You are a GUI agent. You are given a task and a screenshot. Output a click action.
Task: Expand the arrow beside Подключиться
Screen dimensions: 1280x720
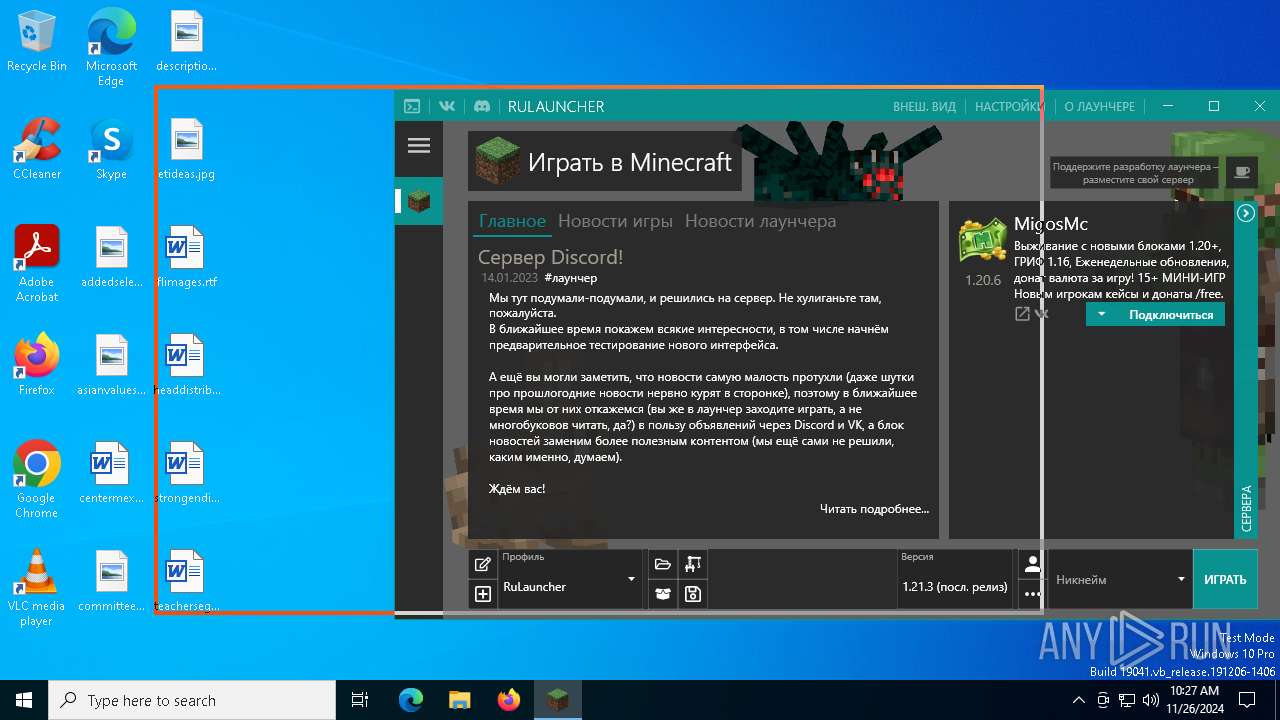click(1101, 314)
